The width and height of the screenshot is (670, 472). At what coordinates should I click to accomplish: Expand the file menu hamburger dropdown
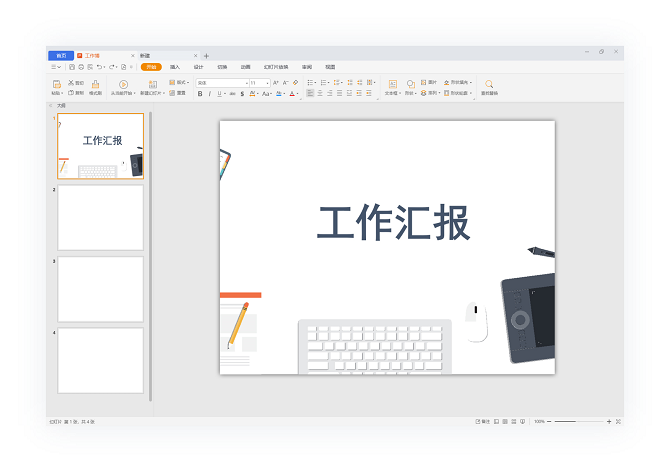tap(56, 67)
